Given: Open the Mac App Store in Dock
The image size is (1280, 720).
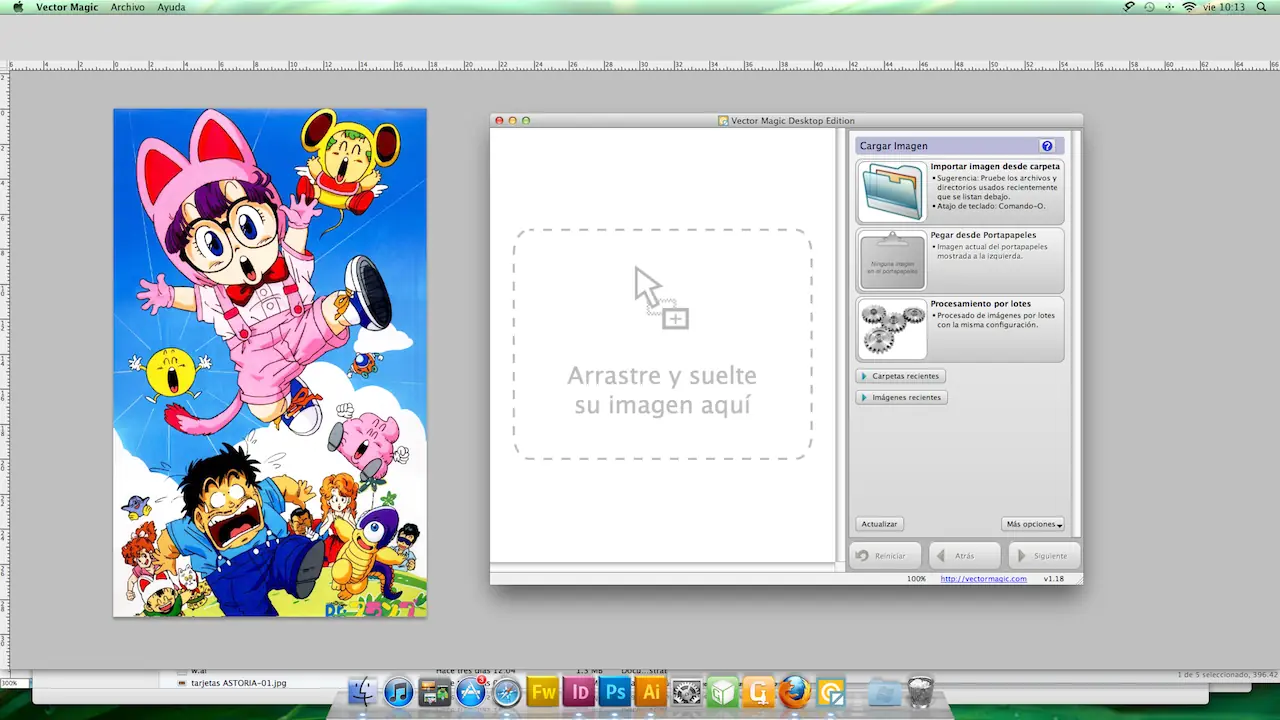Looking at the screenshot, I should pyautogui.click(x=471, y=691).
